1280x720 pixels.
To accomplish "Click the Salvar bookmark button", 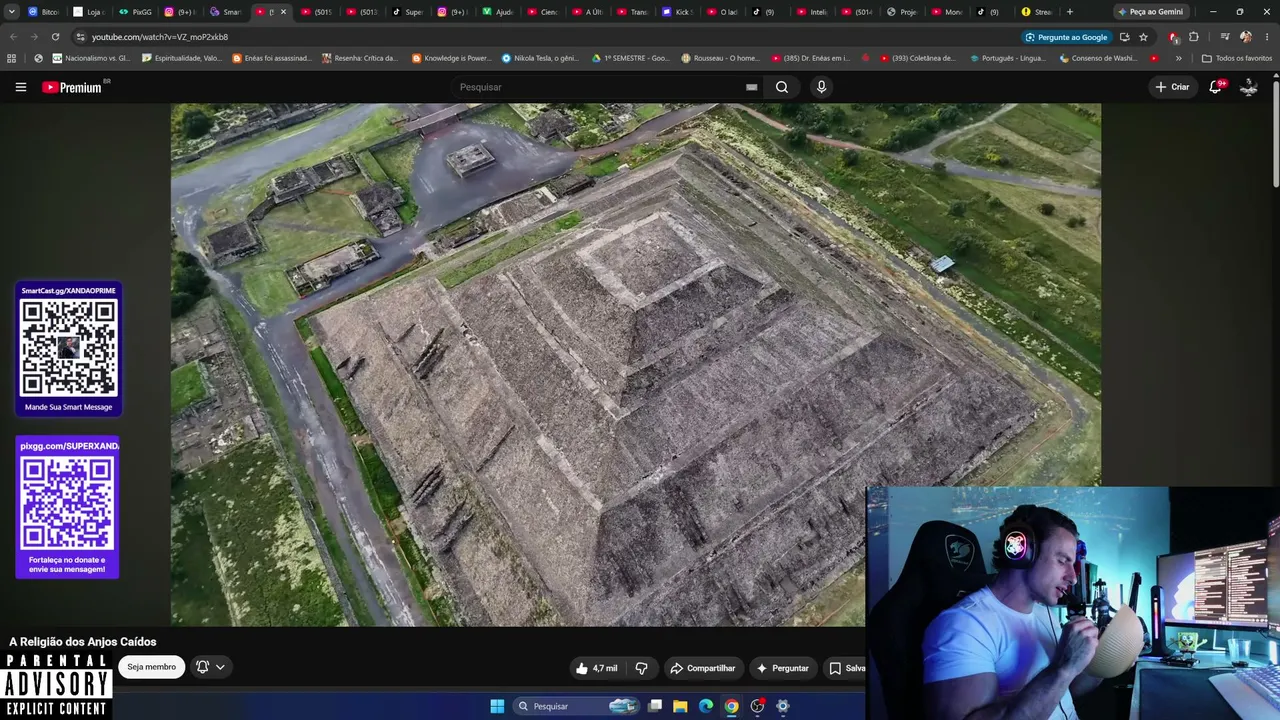I will click(846, 668).
